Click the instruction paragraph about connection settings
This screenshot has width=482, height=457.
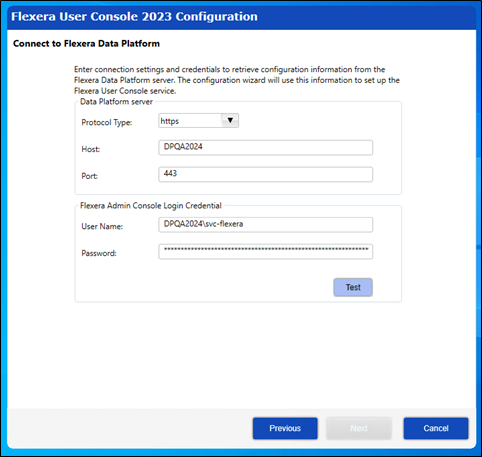(237, 80)
